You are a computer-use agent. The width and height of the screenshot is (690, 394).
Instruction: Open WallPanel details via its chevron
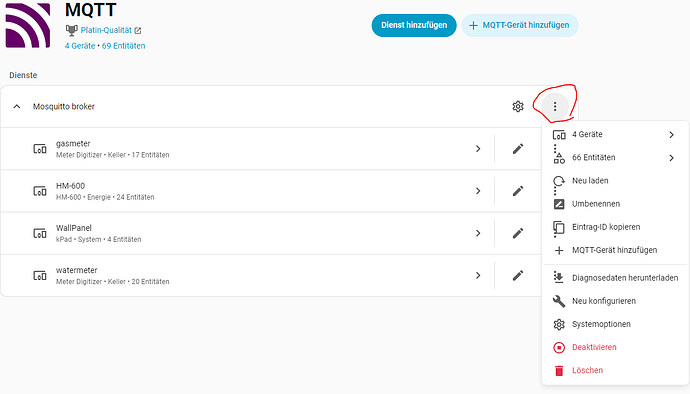[x=478, y=233]
